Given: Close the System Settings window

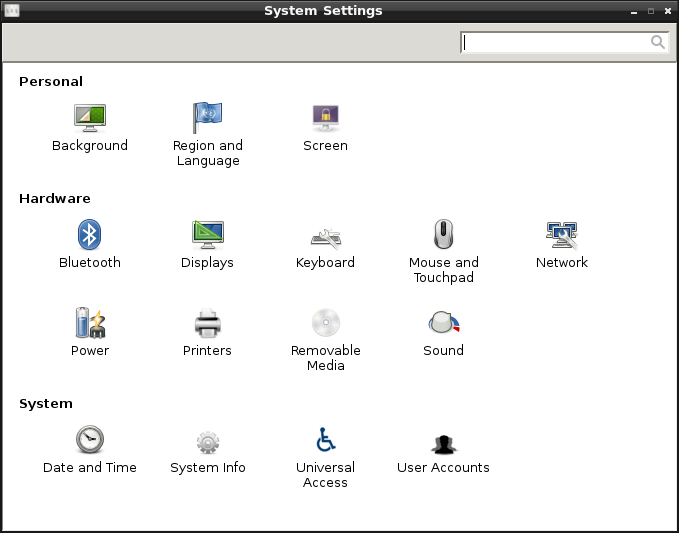Looking at the screenshot, I should click(667, 11).
